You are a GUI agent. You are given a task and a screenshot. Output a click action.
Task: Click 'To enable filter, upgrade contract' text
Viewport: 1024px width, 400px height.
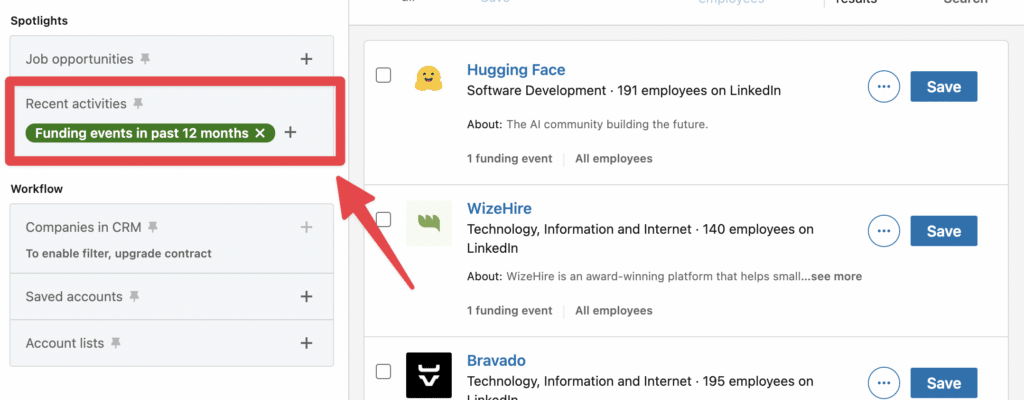point(118,254)
